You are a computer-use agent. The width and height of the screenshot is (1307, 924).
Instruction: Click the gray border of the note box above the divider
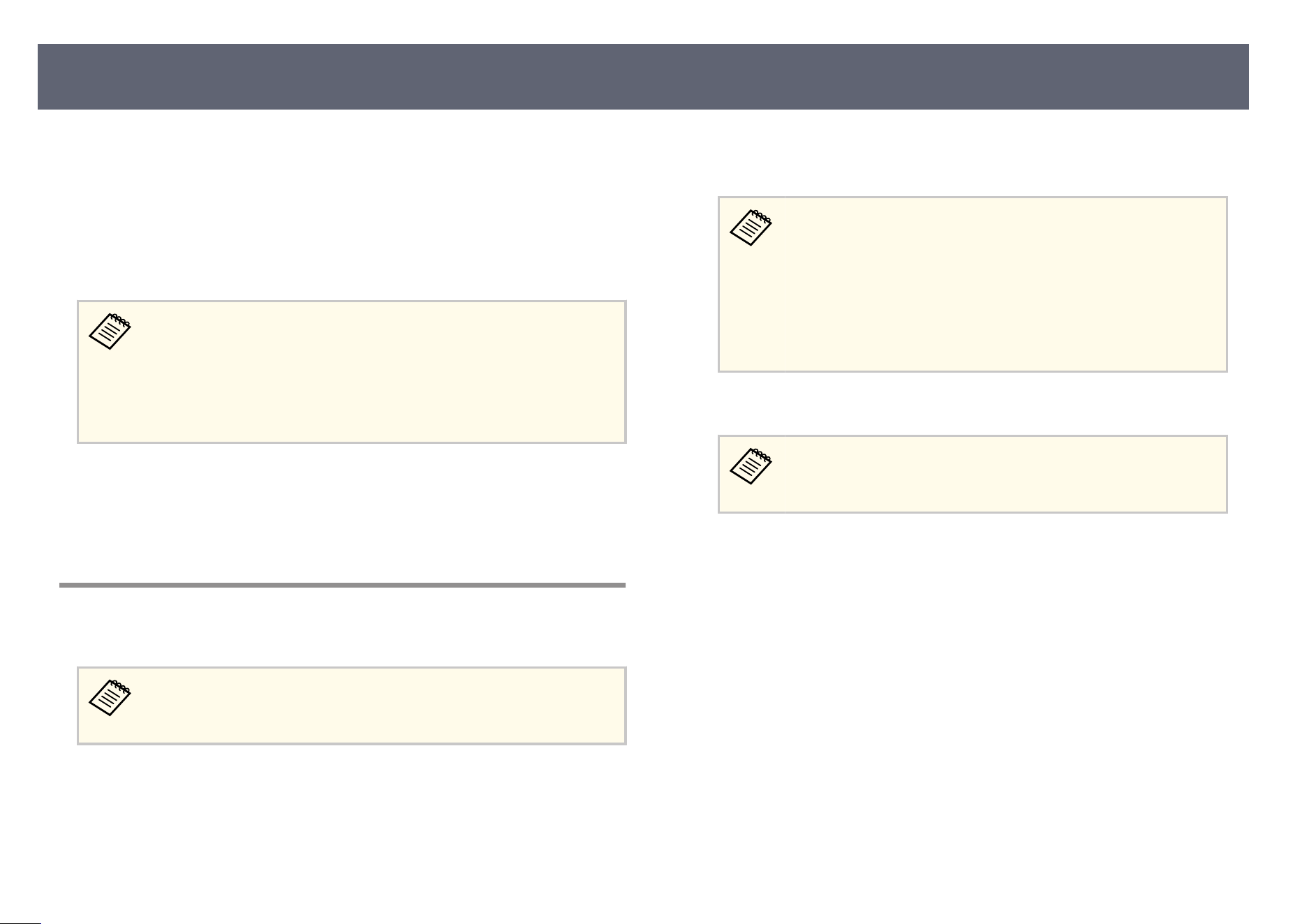pos(351,301)
